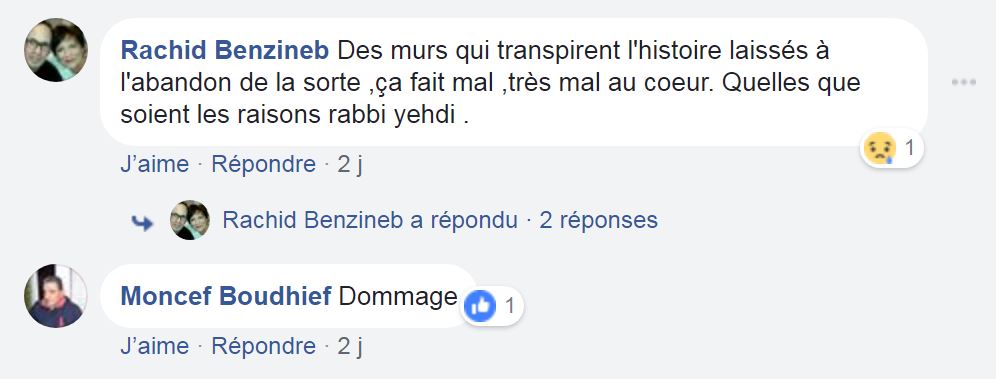Reply to Moncef's Dommage comment using Répondre
Viewport: 996px width, 379px height.
(x=264, y=346)
